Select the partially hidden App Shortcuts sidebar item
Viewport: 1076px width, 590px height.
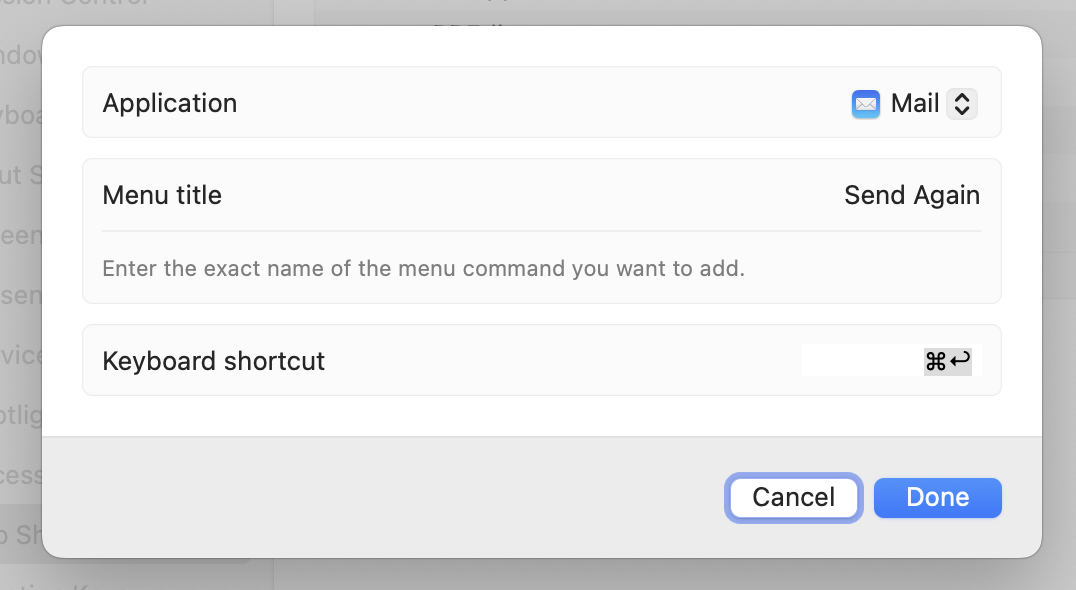point(20,536)
